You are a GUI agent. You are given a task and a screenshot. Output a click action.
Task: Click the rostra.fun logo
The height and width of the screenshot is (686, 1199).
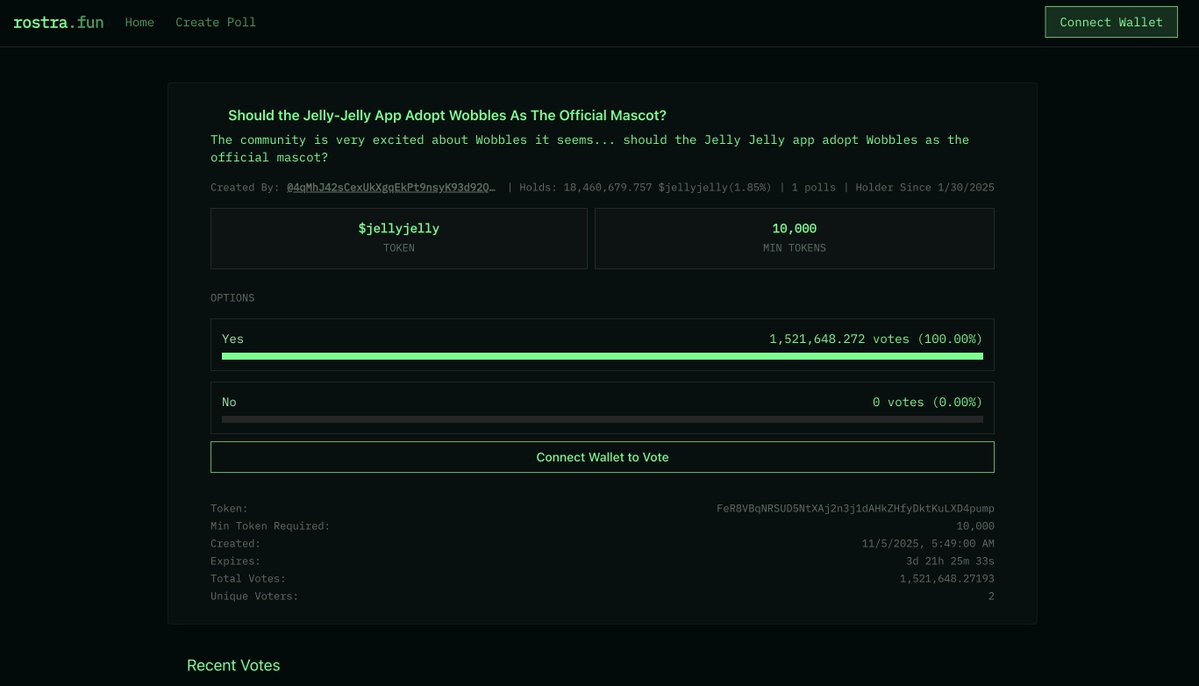tap(58, 22)
